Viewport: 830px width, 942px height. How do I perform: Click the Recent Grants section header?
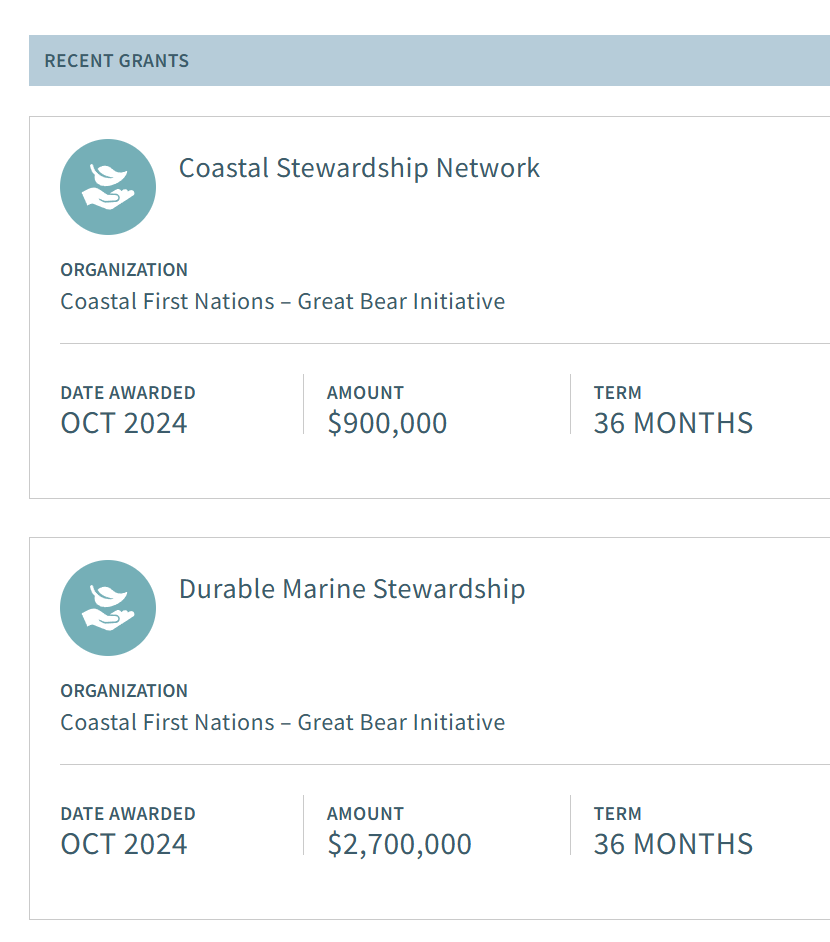(117, 61)
